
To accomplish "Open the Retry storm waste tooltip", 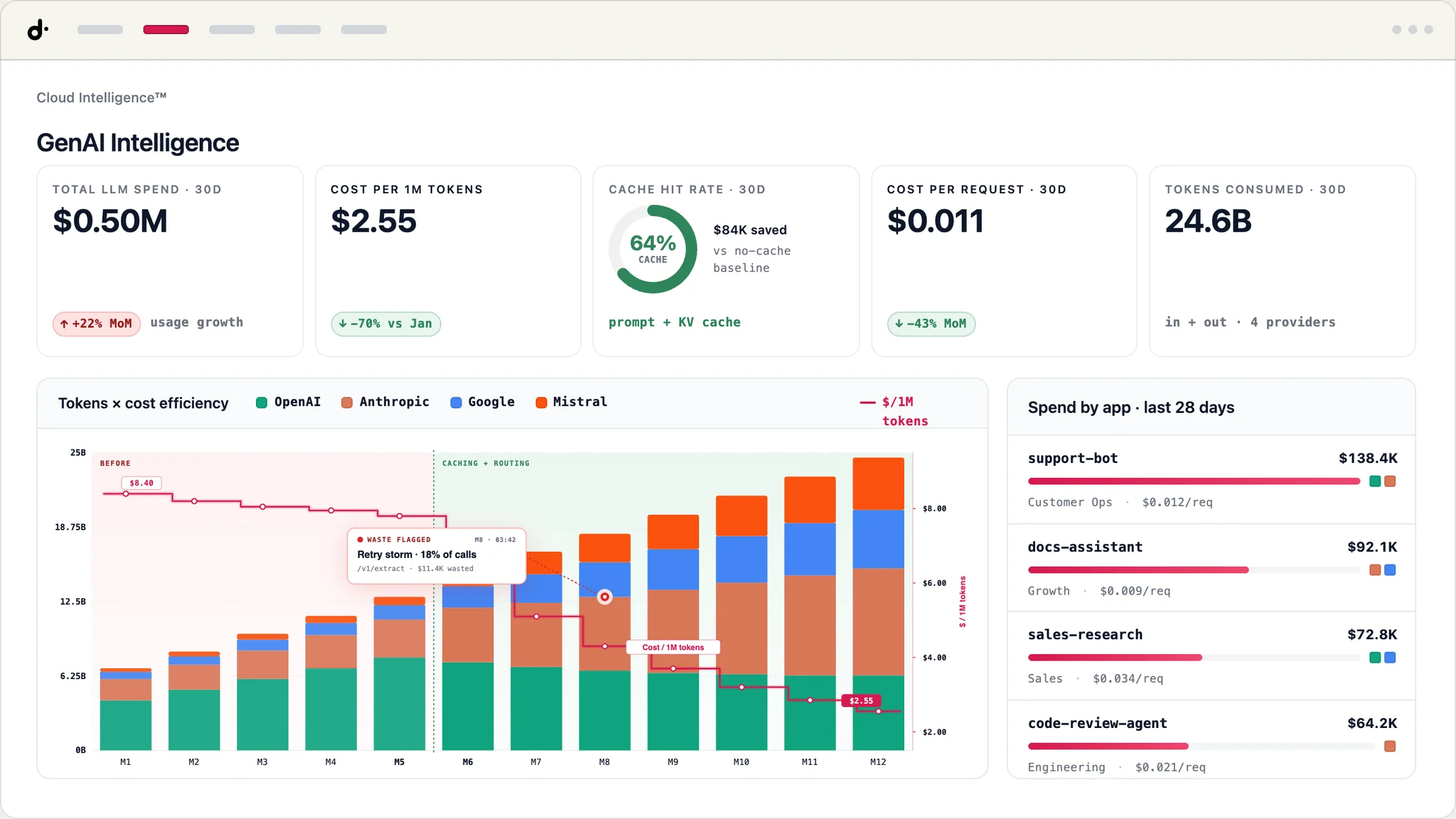I will point(437,555).
